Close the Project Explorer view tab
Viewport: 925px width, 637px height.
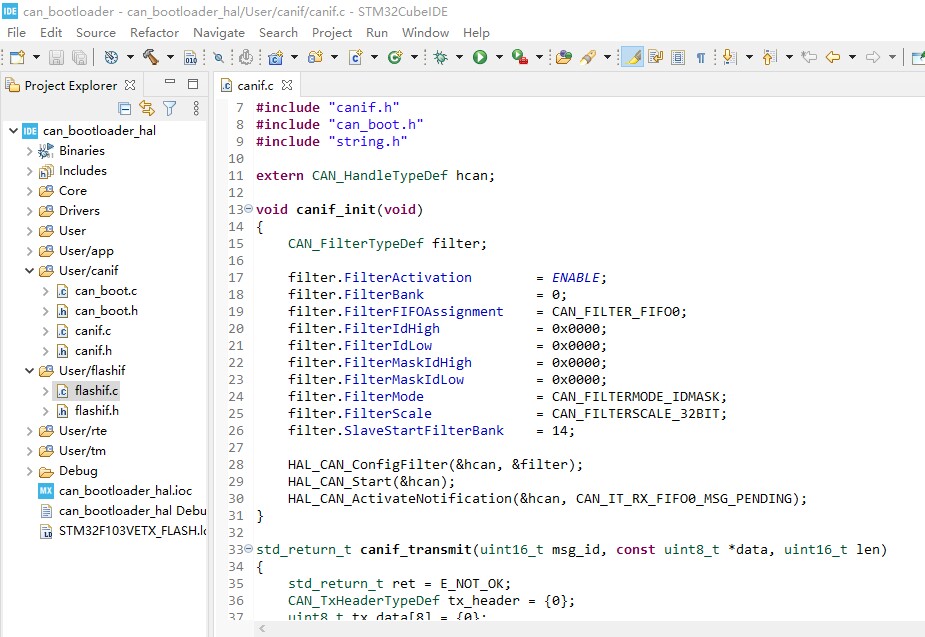pyautogui.click(x=130, y=85)
